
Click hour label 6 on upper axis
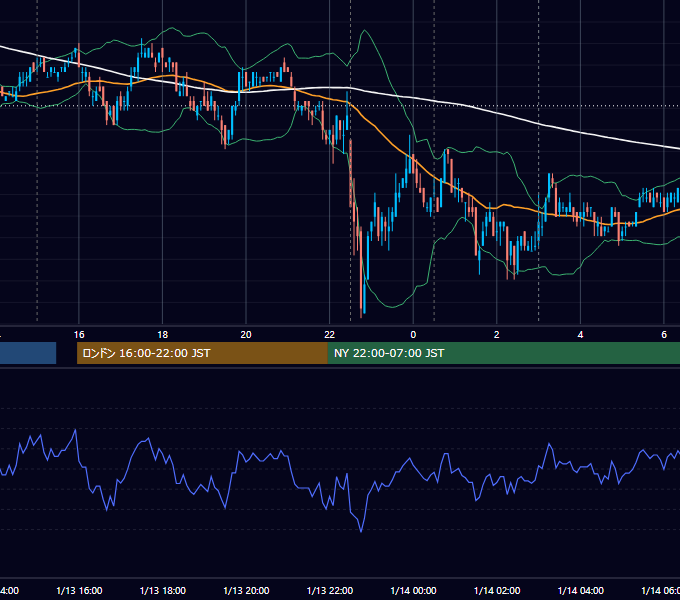click(x=664, y=335)
